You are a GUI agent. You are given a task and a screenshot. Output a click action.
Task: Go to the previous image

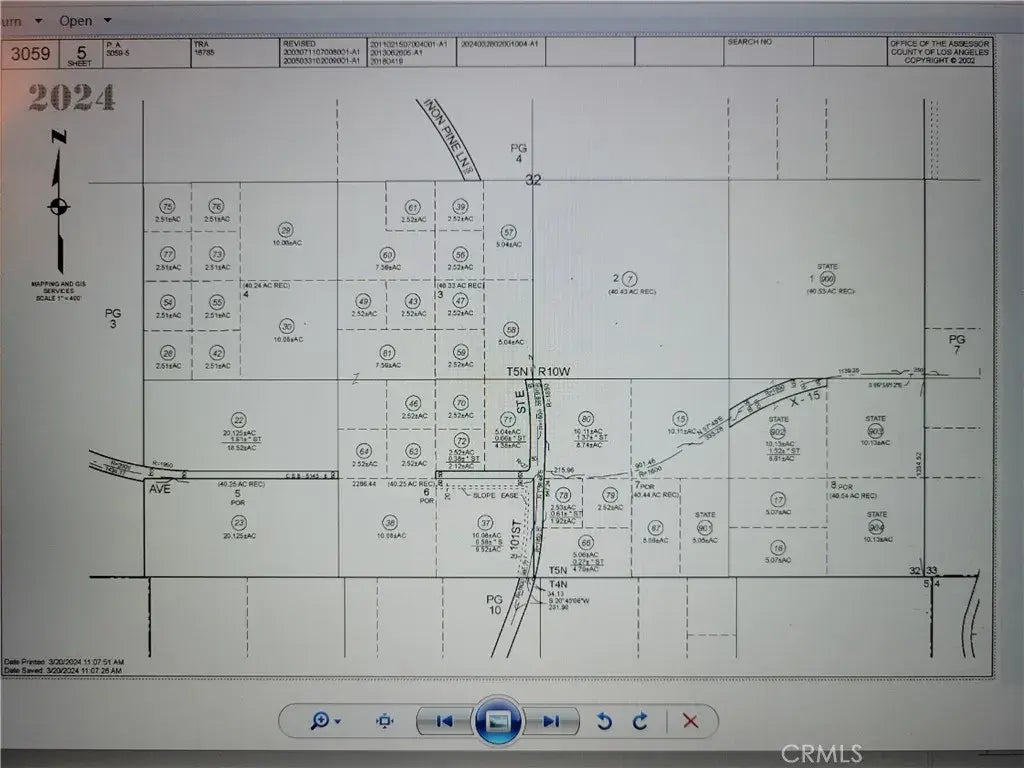pos(445,721)
